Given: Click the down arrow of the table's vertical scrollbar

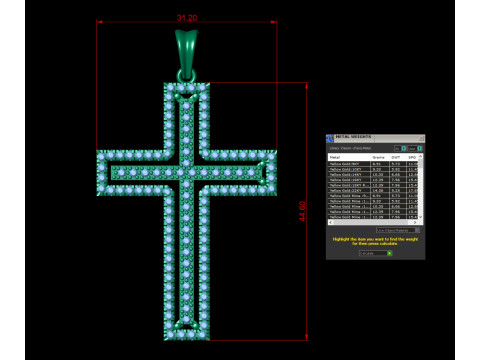Looking at the screenshot, I should (x=420, y=217).
